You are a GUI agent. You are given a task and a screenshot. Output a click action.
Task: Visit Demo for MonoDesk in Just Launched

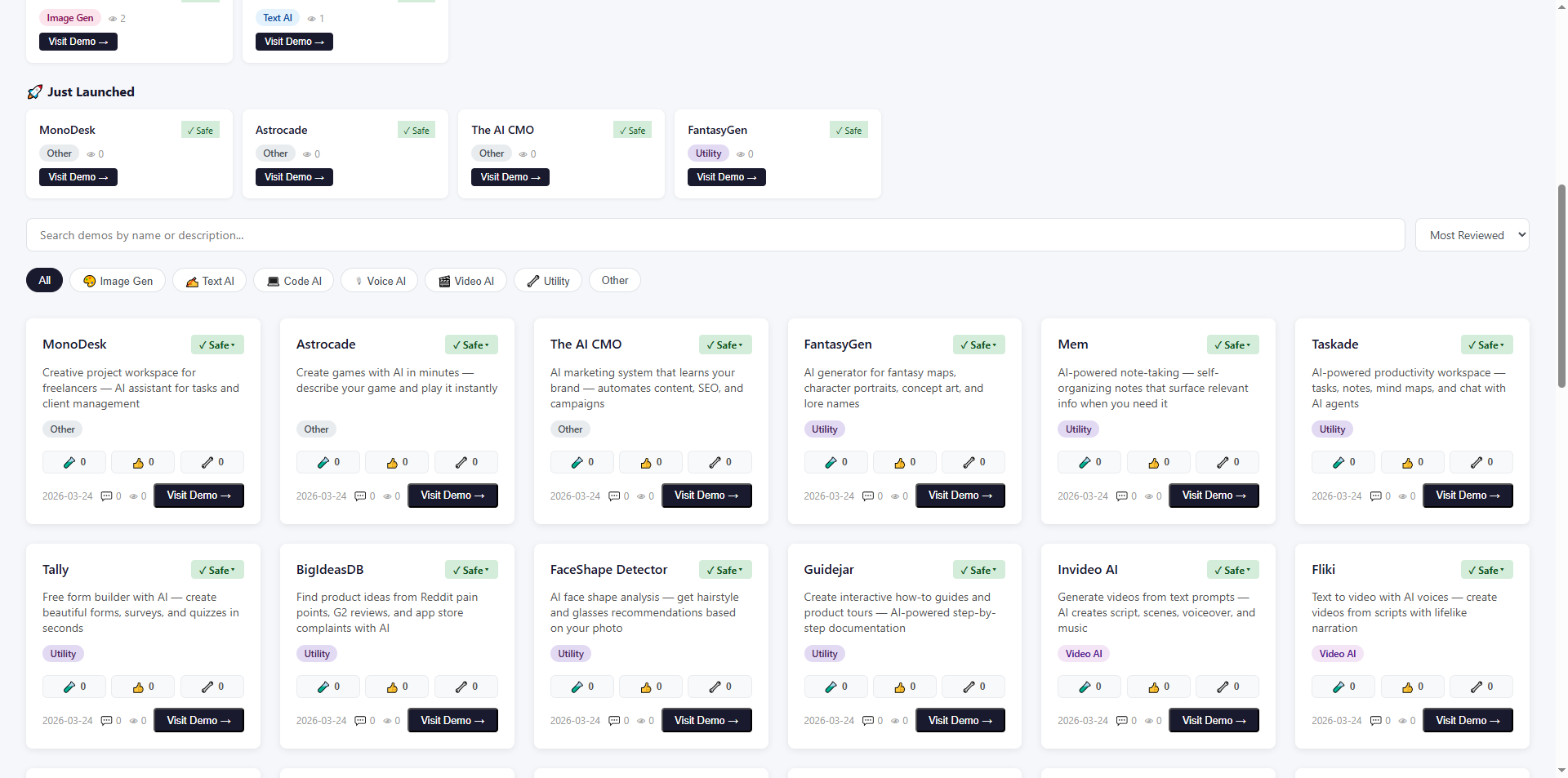pyautogui.click(x=78, y=177)
